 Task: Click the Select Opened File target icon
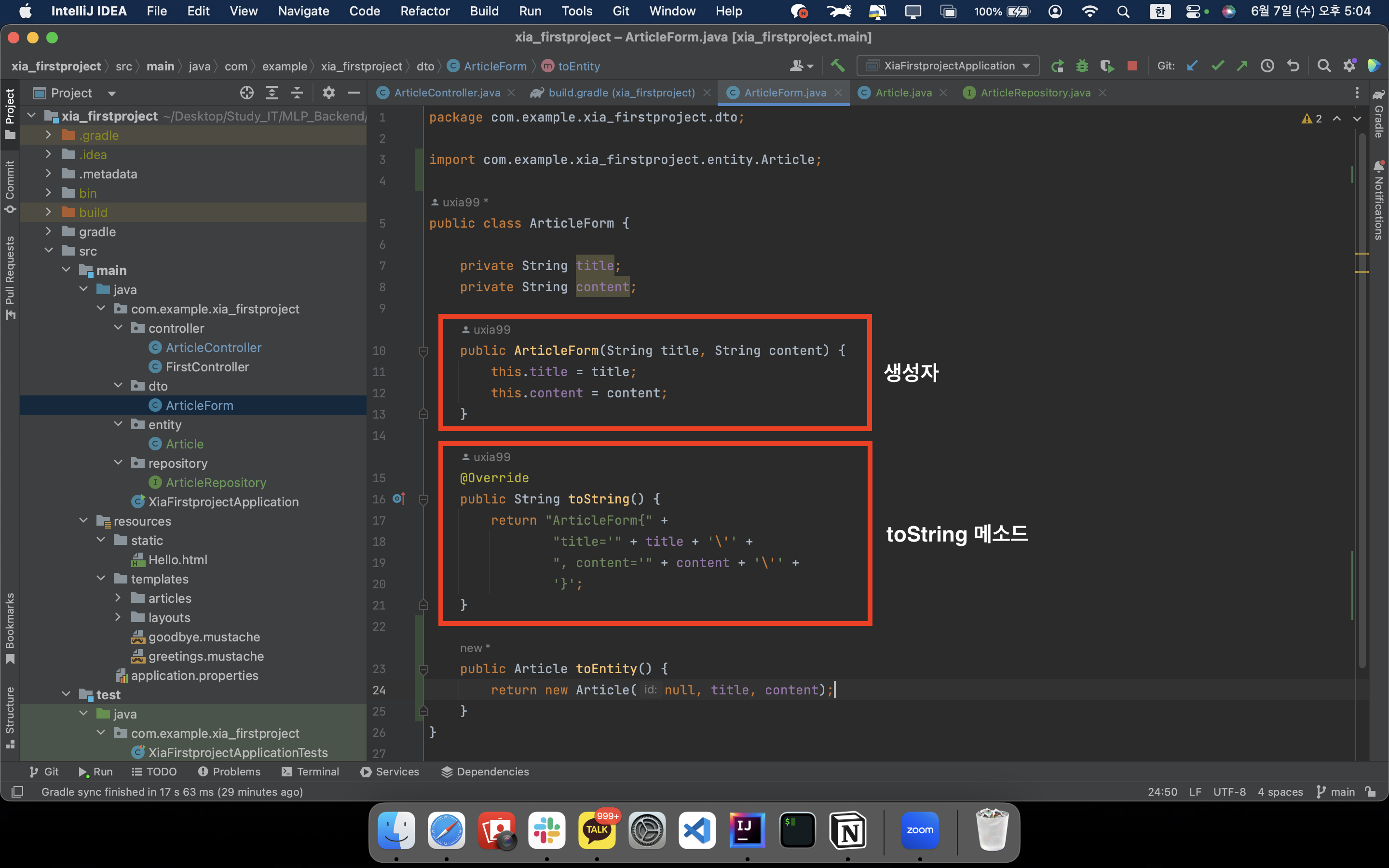click(247, 93)
